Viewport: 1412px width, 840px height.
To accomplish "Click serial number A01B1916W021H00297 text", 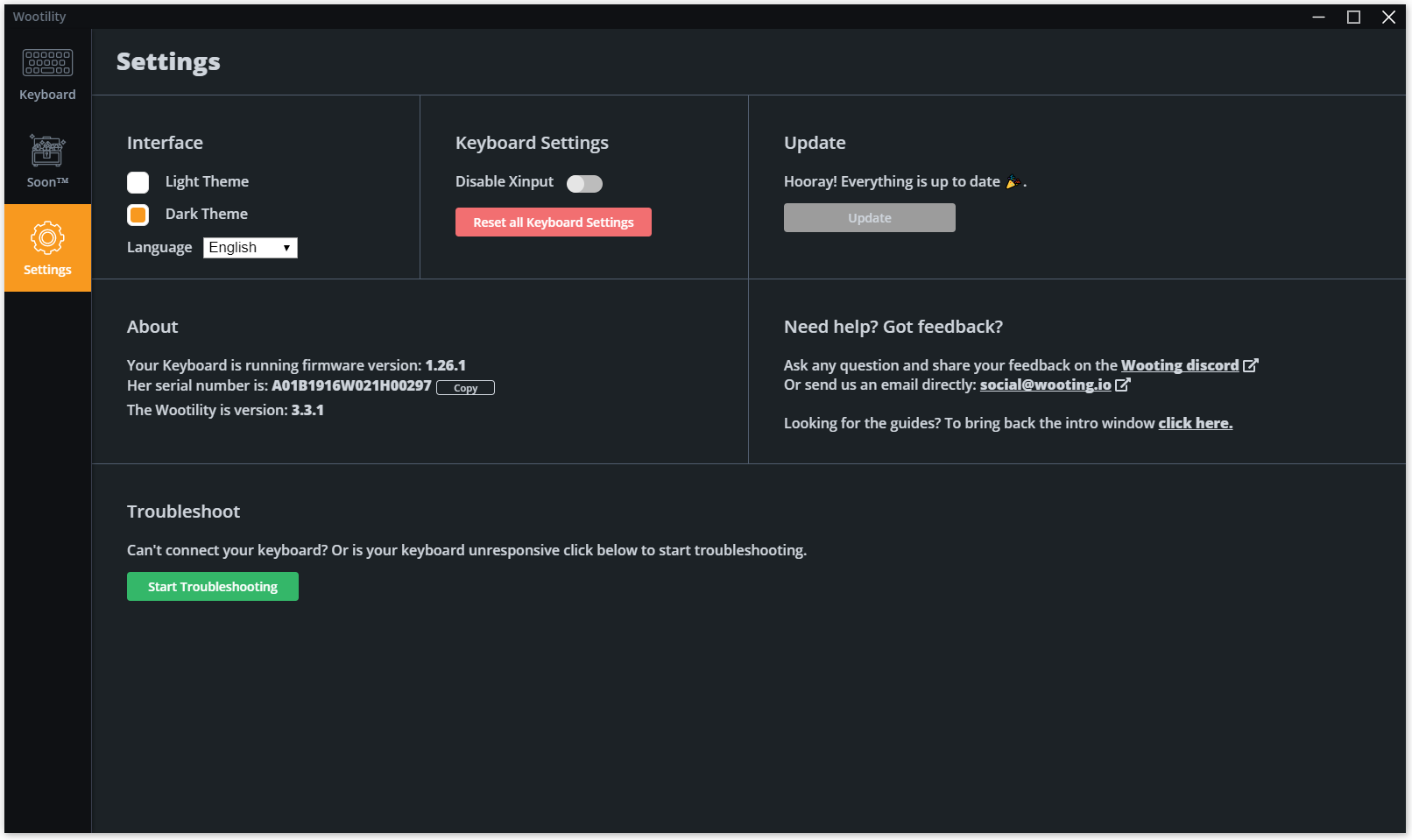I will point(351,385).
